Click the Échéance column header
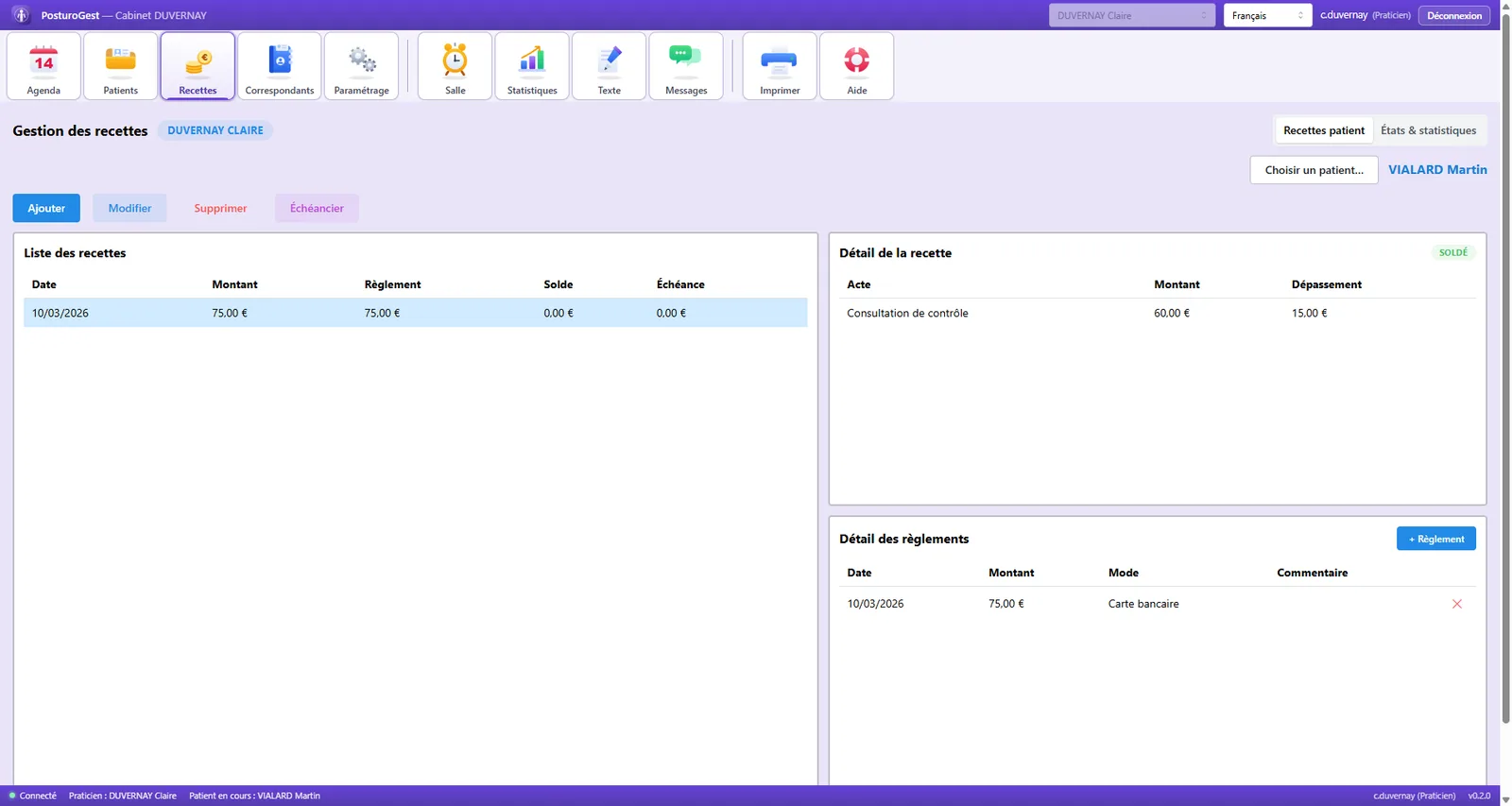 point(680,284)
